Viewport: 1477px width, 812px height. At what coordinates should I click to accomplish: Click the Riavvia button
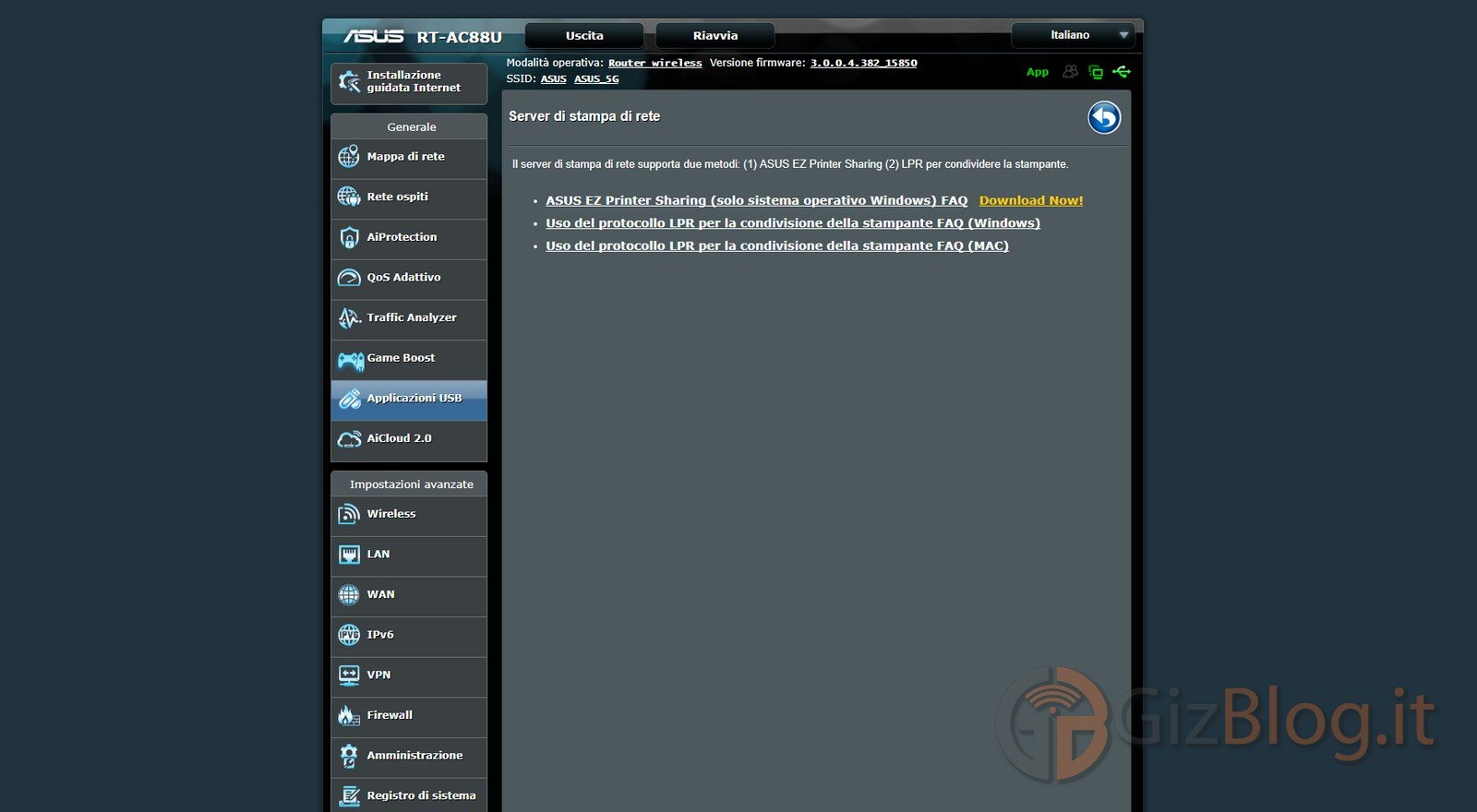(715, 36)
